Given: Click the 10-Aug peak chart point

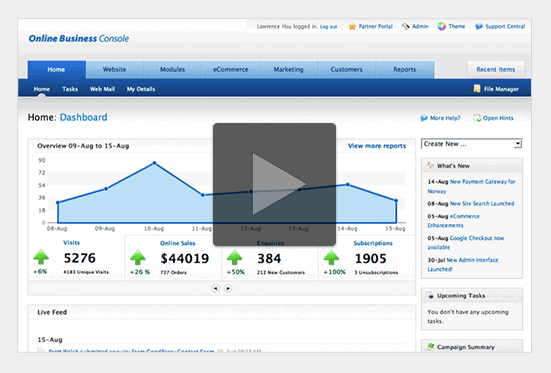Looking at the screenshot, I should [x=154, y=163].
